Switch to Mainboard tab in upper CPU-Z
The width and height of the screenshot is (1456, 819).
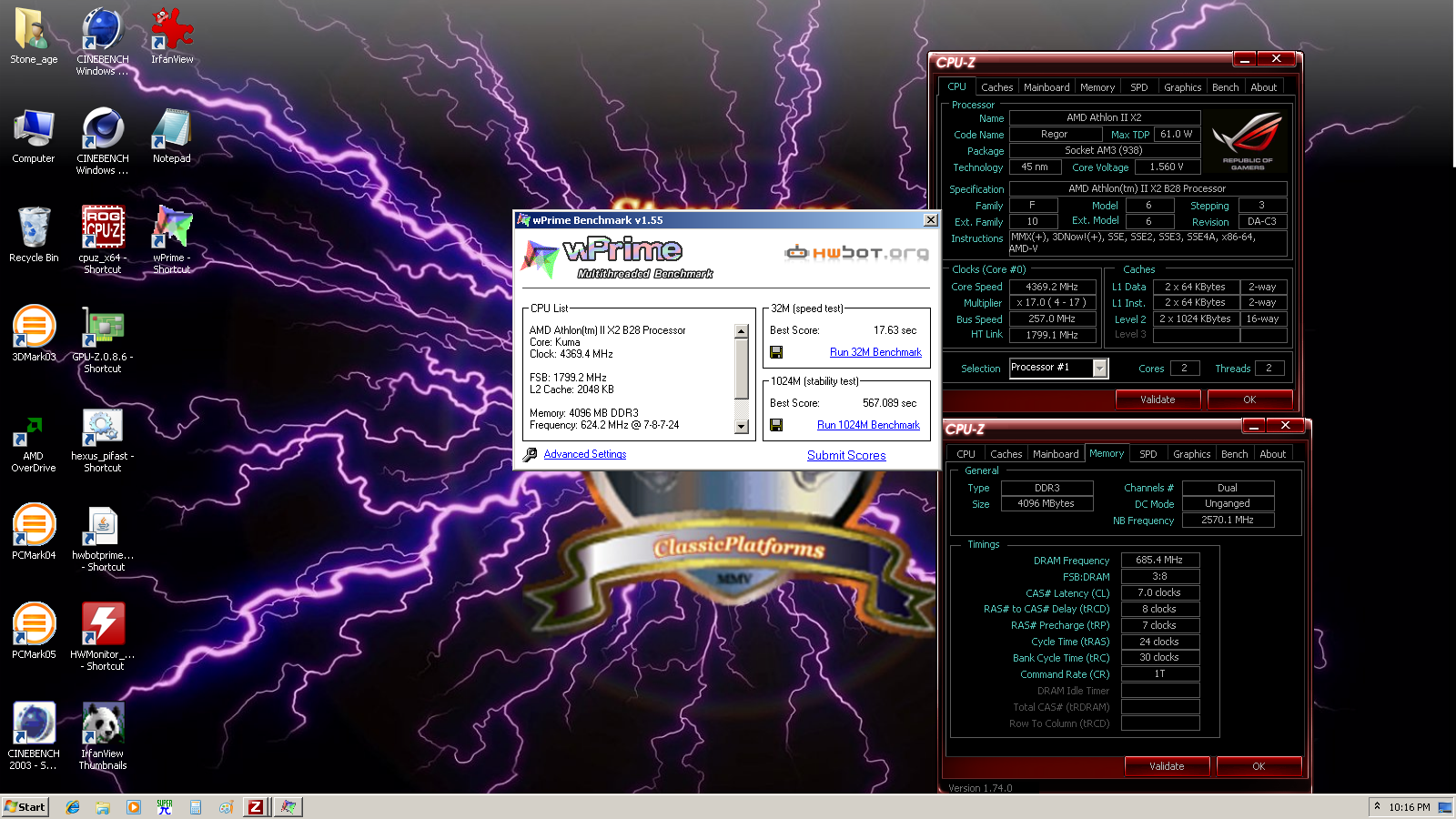[1046, 87]
